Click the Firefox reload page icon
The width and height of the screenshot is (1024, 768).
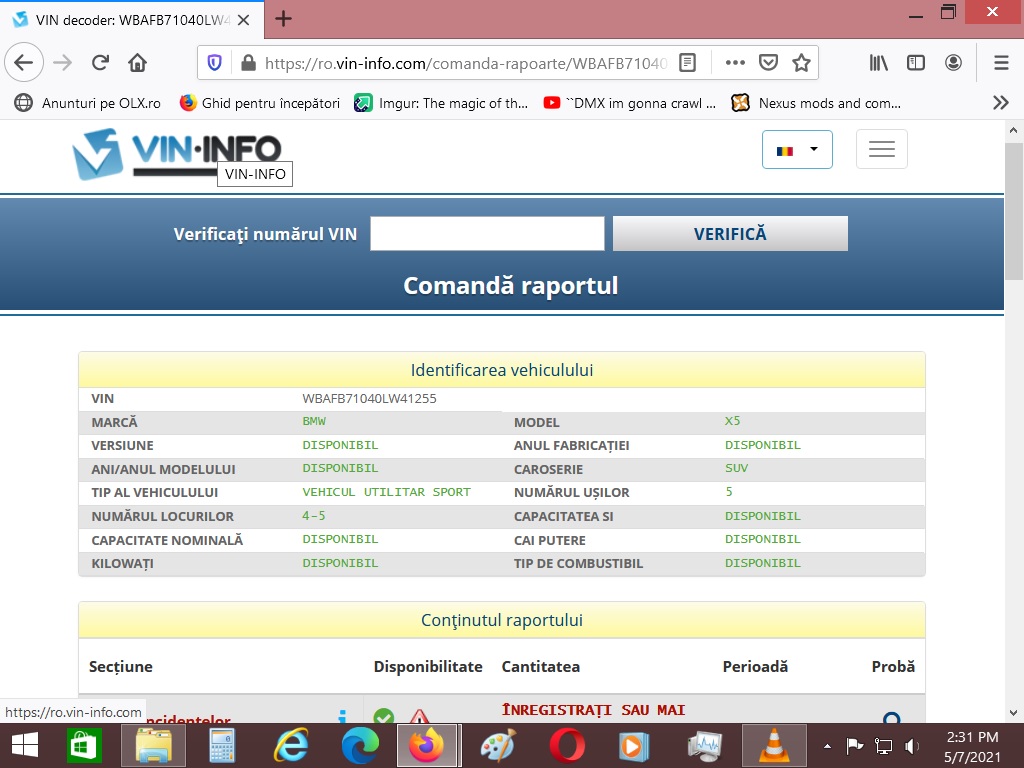(x=100, y=63)
